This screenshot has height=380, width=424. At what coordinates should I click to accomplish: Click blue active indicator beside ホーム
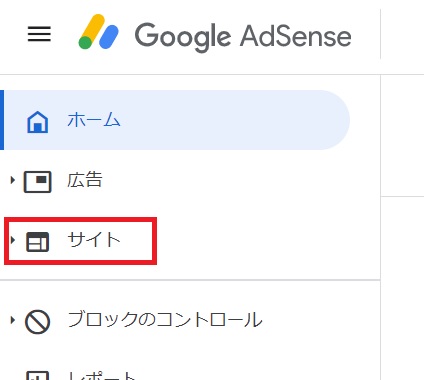tap(2, 120)
